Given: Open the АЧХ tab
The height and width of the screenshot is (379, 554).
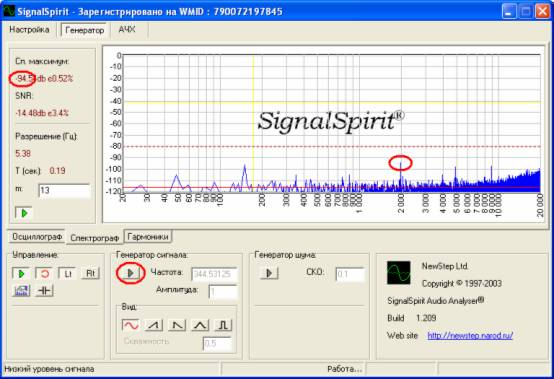Looking at the screenshot, I should click(127, 30).
